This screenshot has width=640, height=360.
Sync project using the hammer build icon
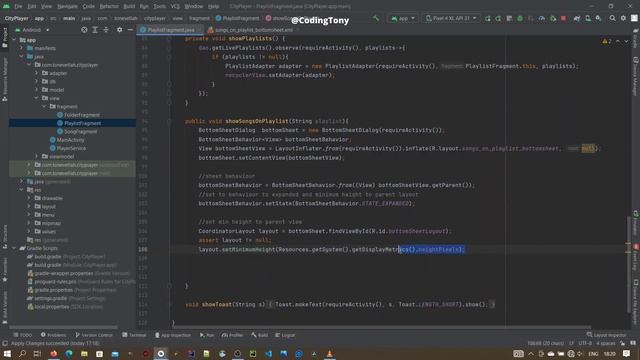(x=376, y=18)
